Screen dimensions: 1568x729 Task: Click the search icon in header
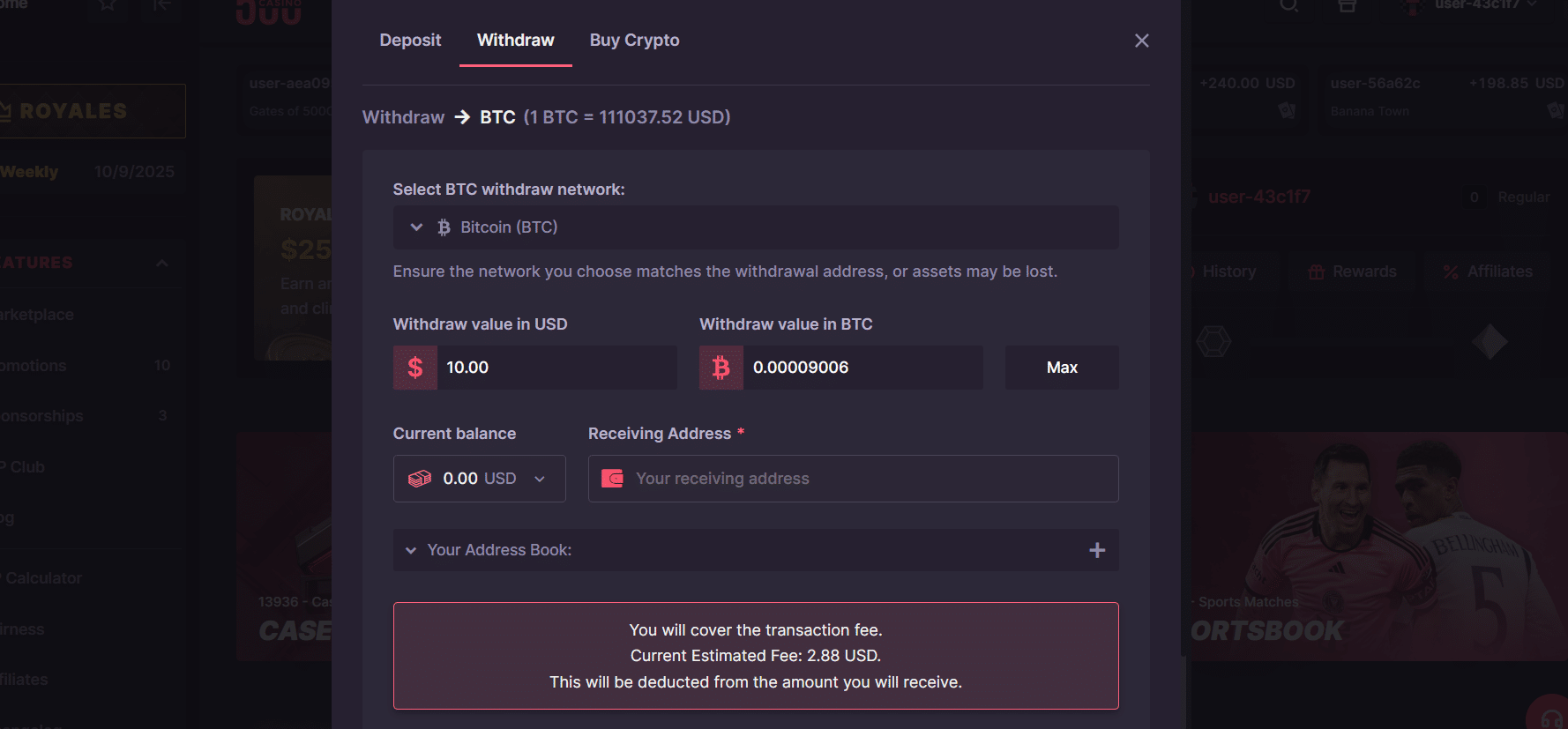pos(1288,5)
